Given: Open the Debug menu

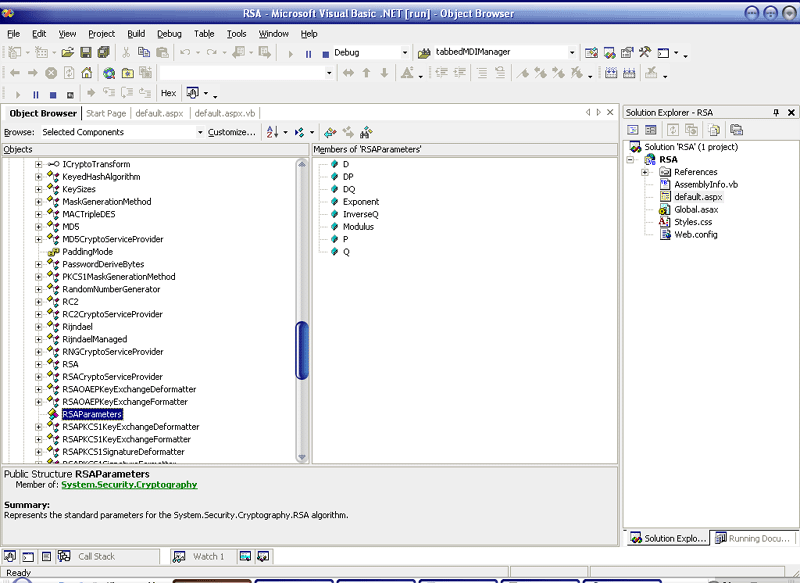Looking at the screenshot, I should coord(169,33).
